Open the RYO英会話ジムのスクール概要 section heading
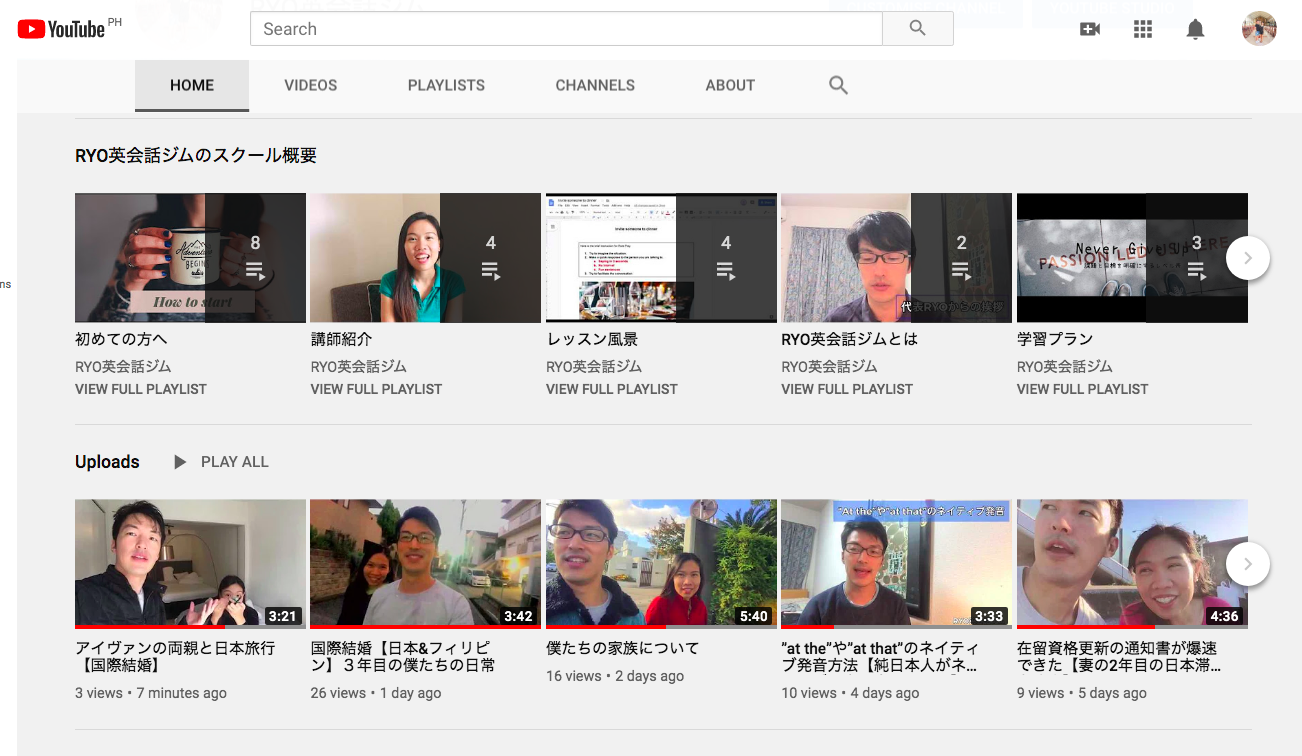 point(196,155)
